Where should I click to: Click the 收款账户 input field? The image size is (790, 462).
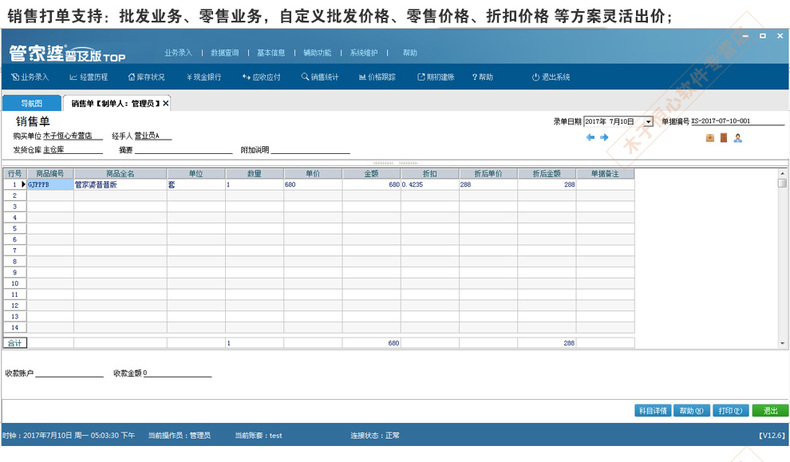tap(70, 373)
